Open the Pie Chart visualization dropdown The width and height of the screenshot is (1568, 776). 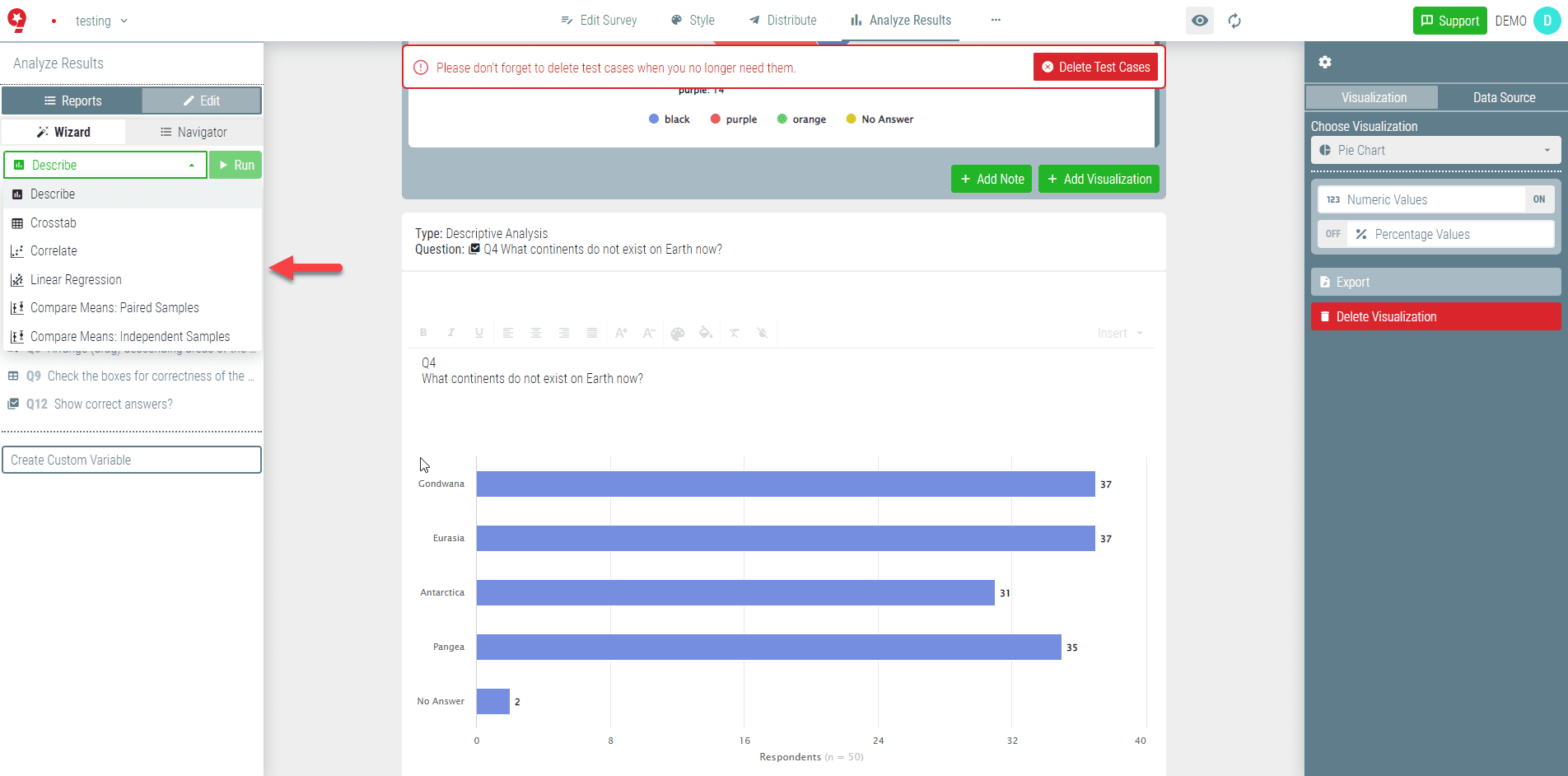coord(1435,150)
